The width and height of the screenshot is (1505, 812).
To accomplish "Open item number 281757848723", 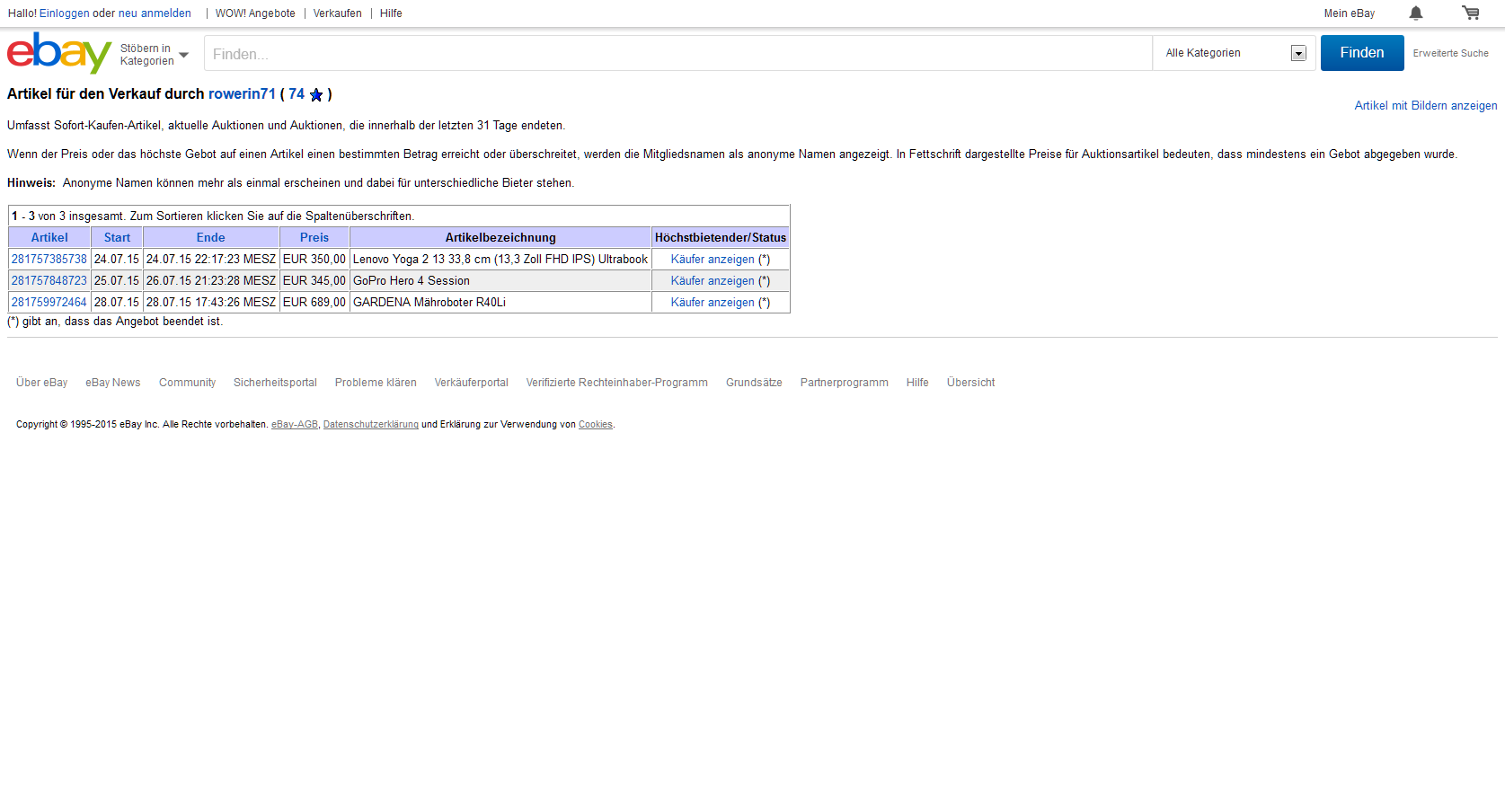I will pyautogui.click(x=49, y=280).
